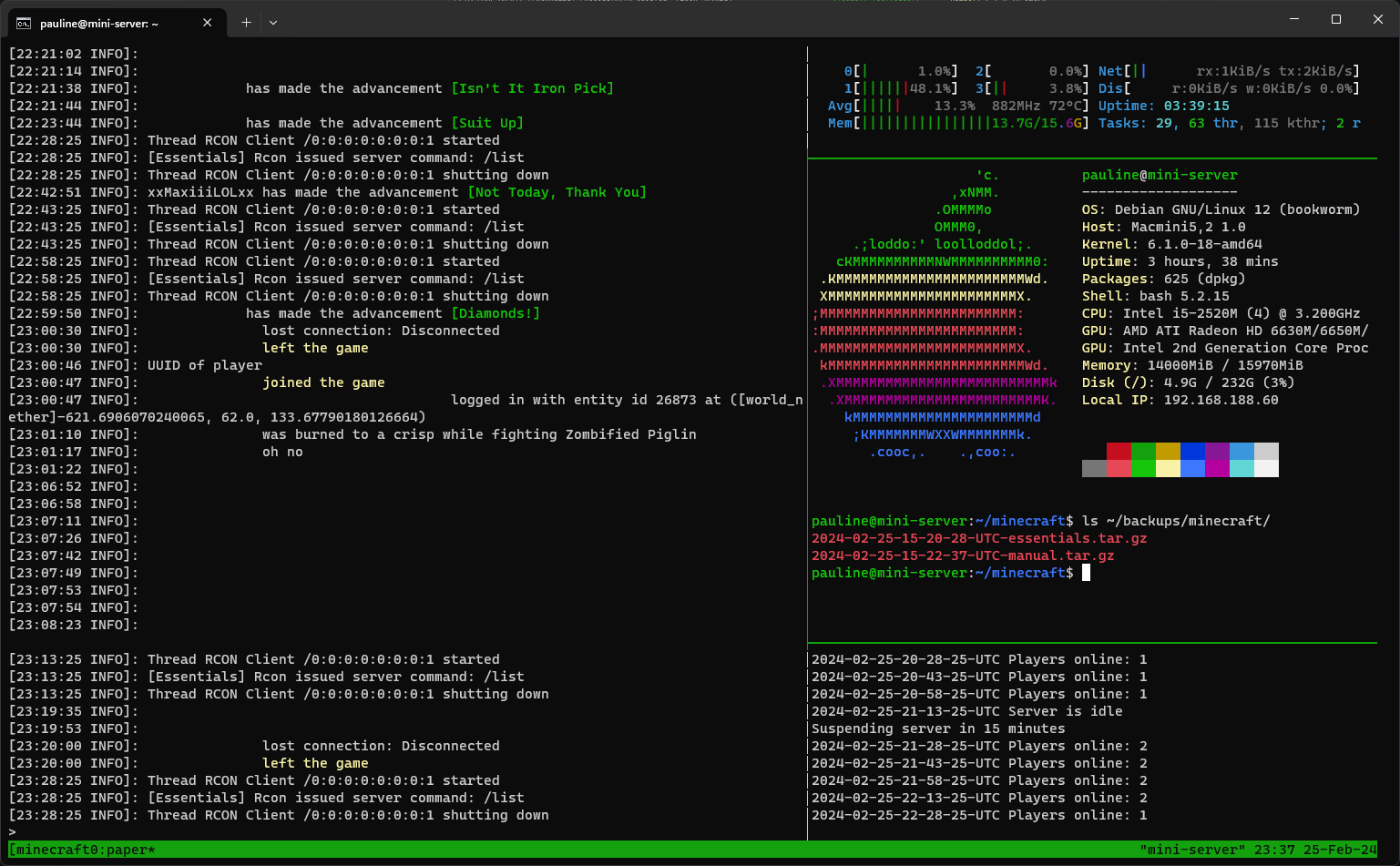Click the GPU: AMD ATI Radeon line
Screen dimensions: 1400x866
coord(1225,331)
